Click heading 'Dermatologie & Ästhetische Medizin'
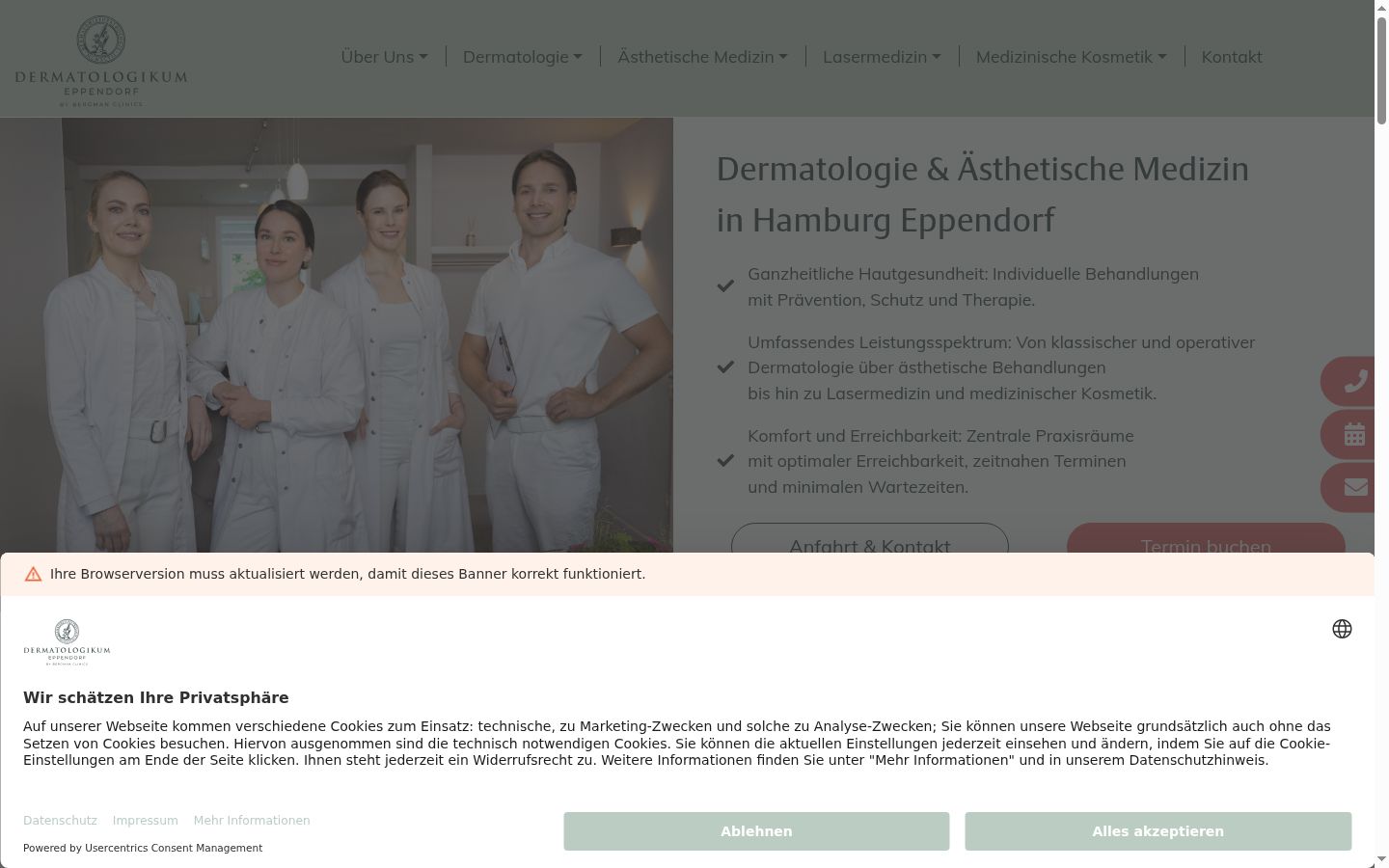This screenshot has width=1389, height=868. pyautogui.click(x=983, y=169)
